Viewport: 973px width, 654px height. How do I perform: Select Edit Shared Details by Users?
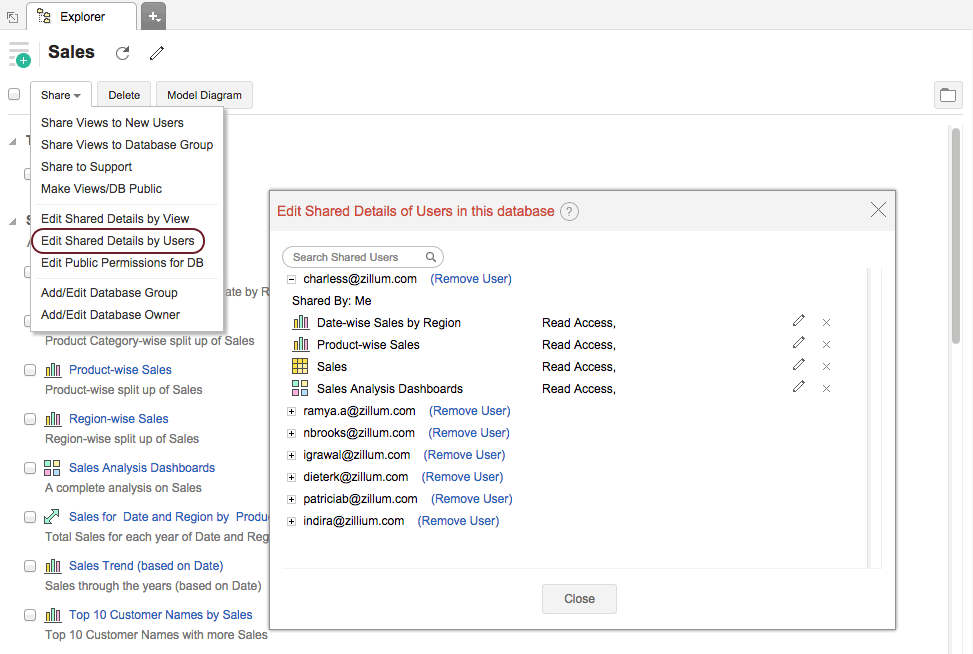tap(118, 241)
